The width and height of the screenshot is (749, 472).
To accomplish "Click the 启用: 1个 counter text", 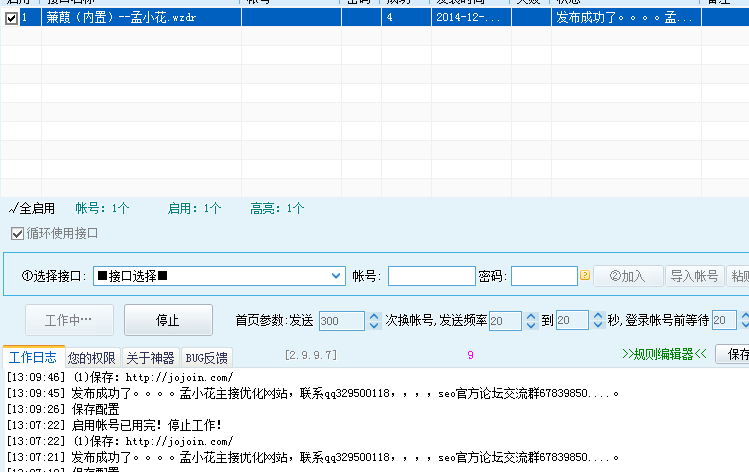I will (194, 208).
